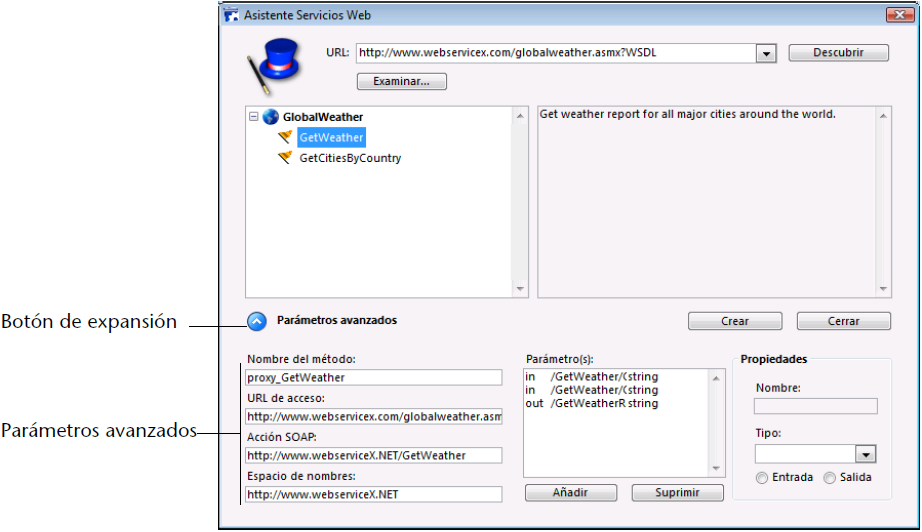Click the wizard hat and wand icon
This screenshot has height=532, width=922.
tap(275, 66)
